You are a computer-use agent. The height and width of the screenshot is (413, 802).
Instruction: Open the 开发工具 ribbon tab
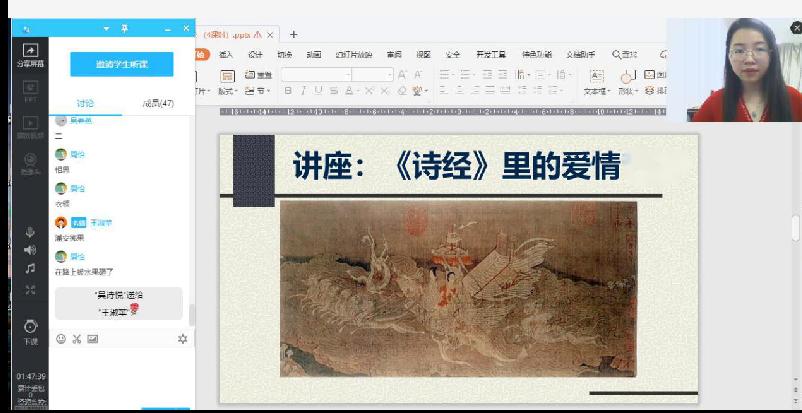coord(491,54)
